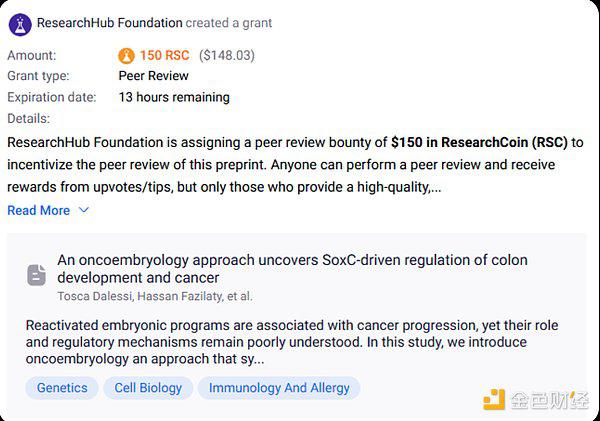
Task: Open the ResearchHub Foundation profile name
Action: point(109,23)
